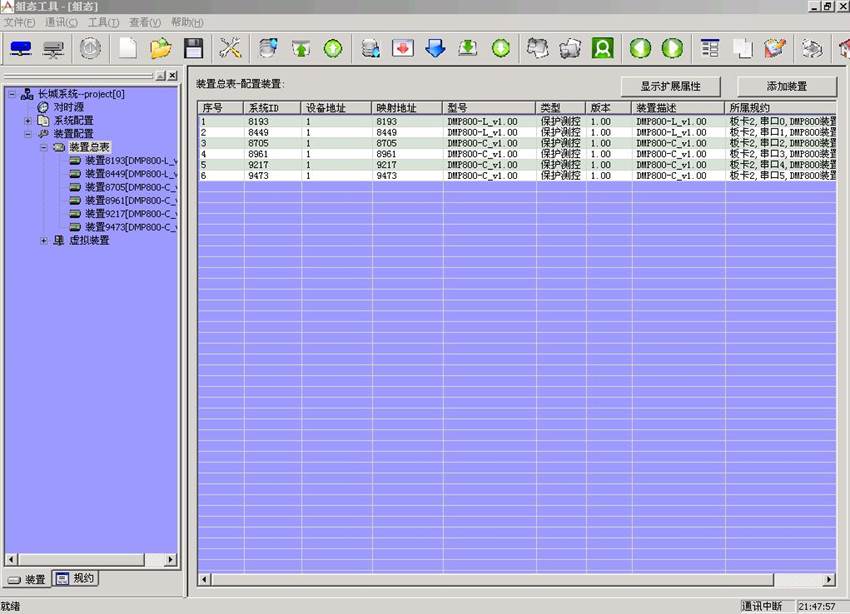Open the 文件(F) menu
850x614 pixels.
pyautogui.click(x=19, y=22)
